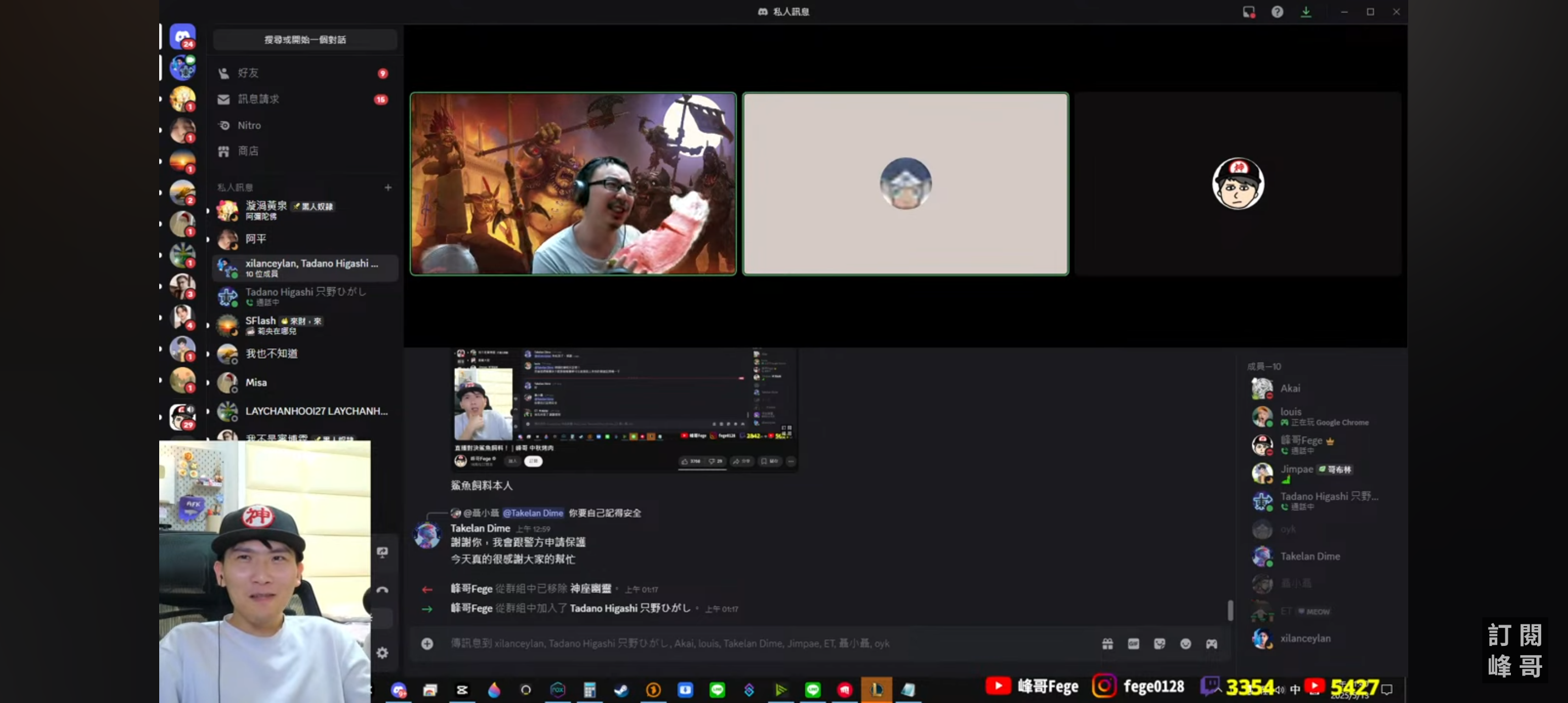1568x703 pixels.
Task: Create a new DM with plus icon
Action: [388, 187]
